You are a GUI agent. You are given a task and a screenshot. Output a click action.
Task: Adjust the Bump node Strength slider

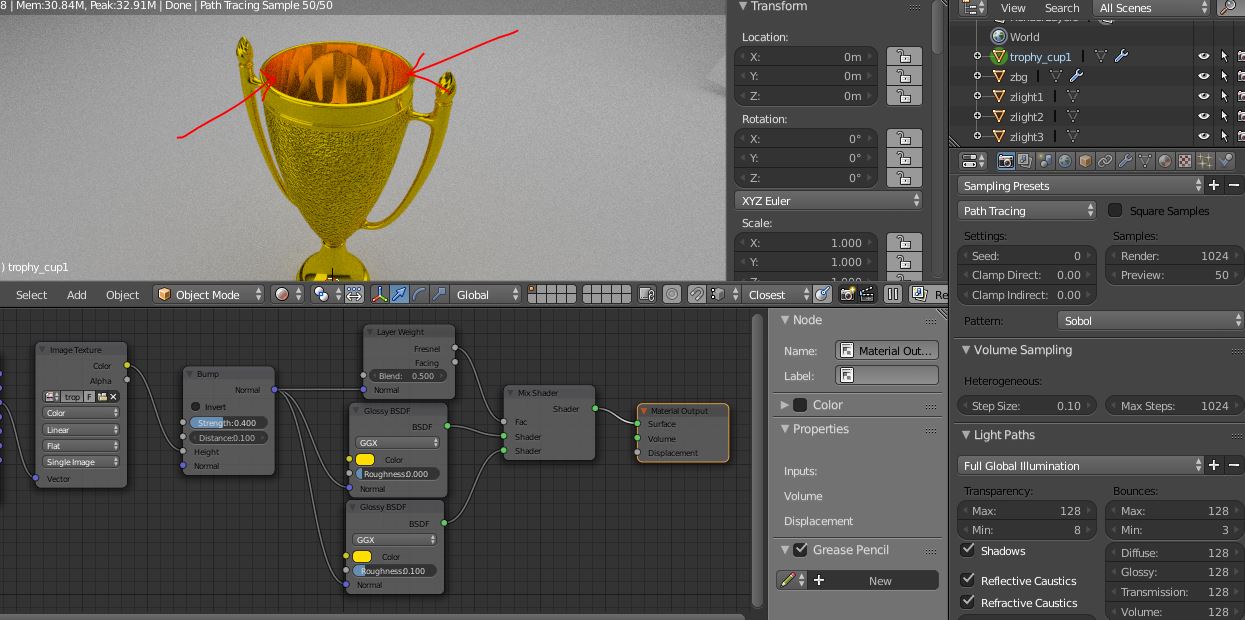click(229, 423)
